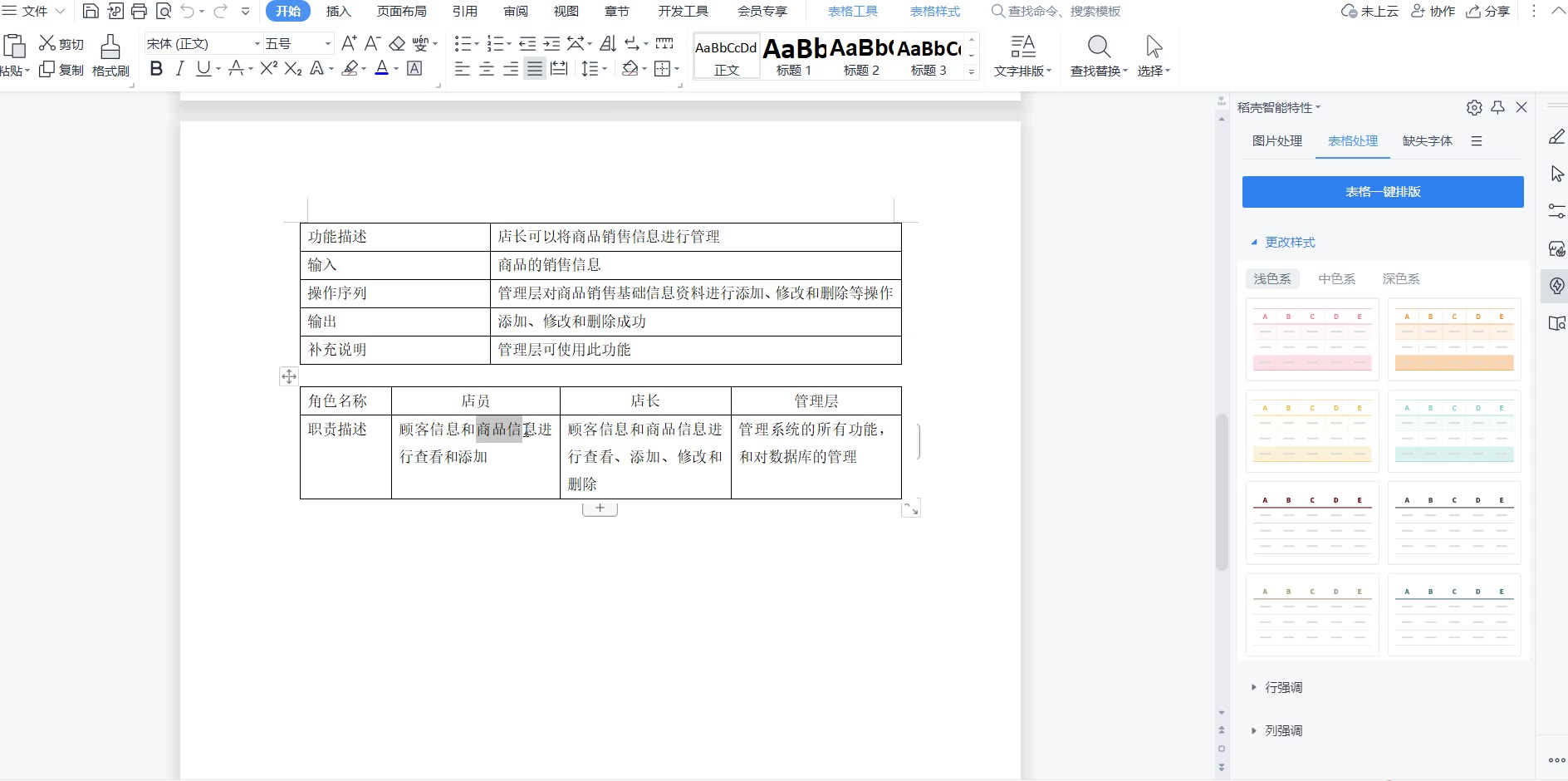Click the Undo arrow icon

189,11
